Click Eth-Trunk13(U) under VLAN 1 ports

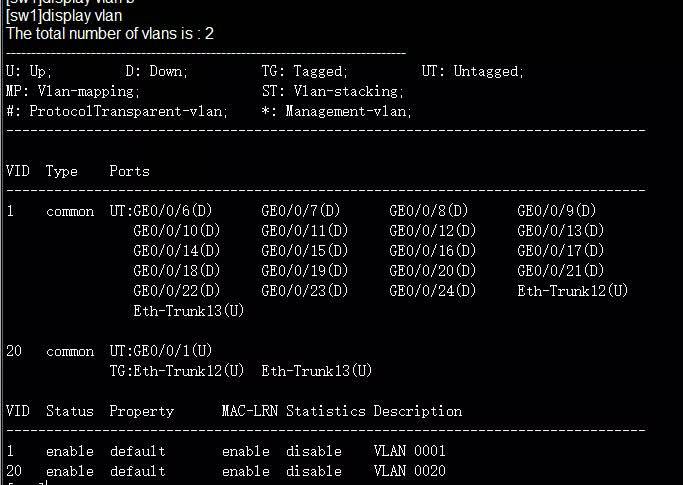(189, 311)
